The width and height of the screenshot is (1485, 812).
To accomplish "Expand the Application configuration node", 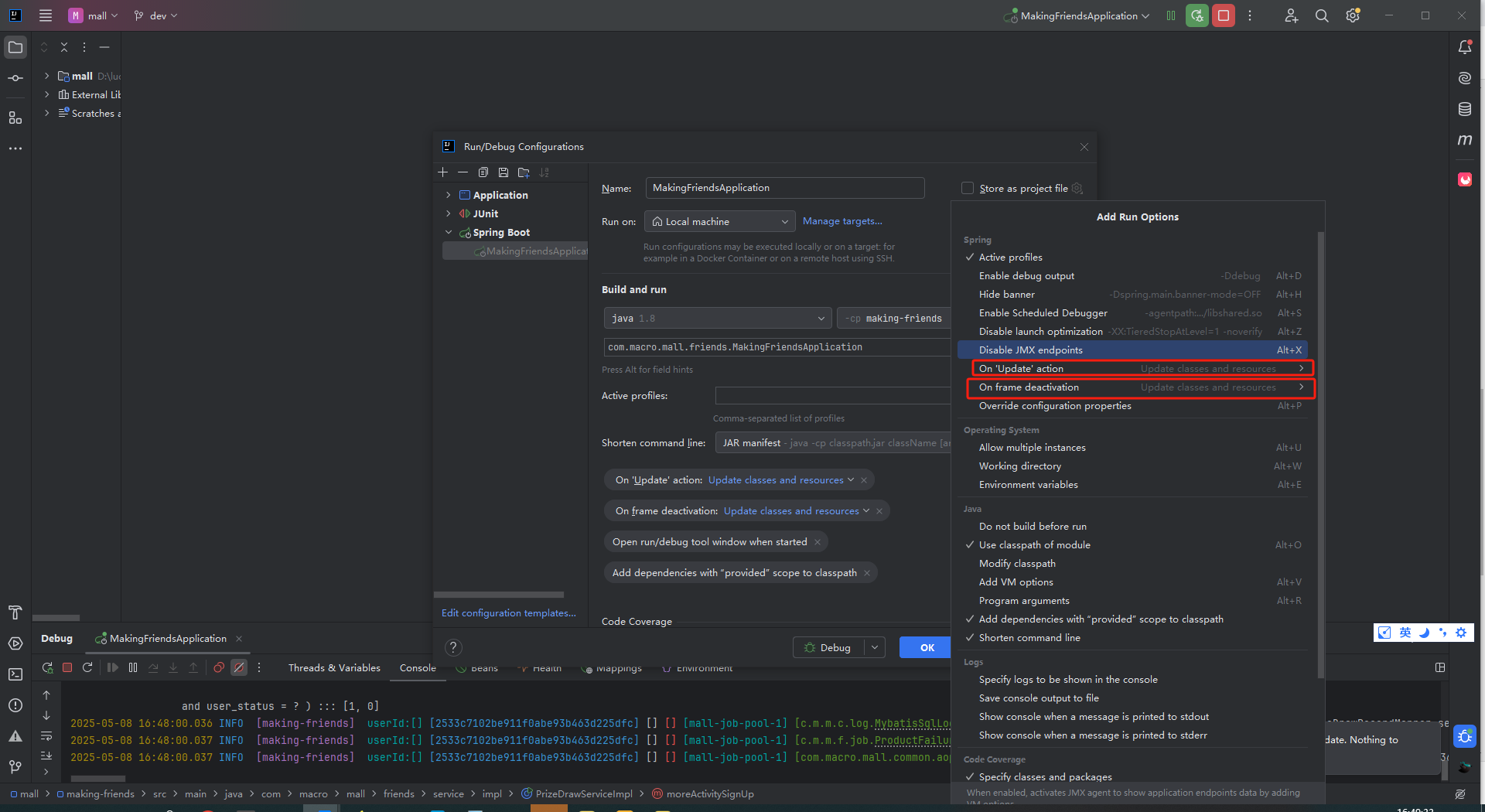I will coord(449,195).
